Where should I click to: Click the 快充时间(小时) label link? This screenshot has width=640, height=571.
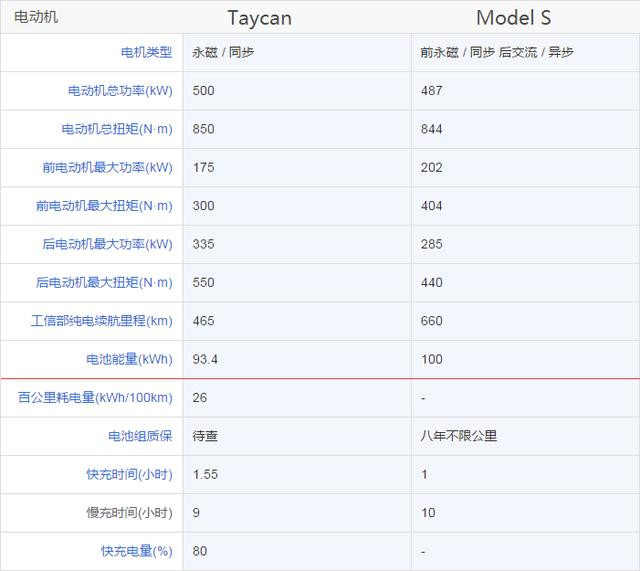pos(129,474)
